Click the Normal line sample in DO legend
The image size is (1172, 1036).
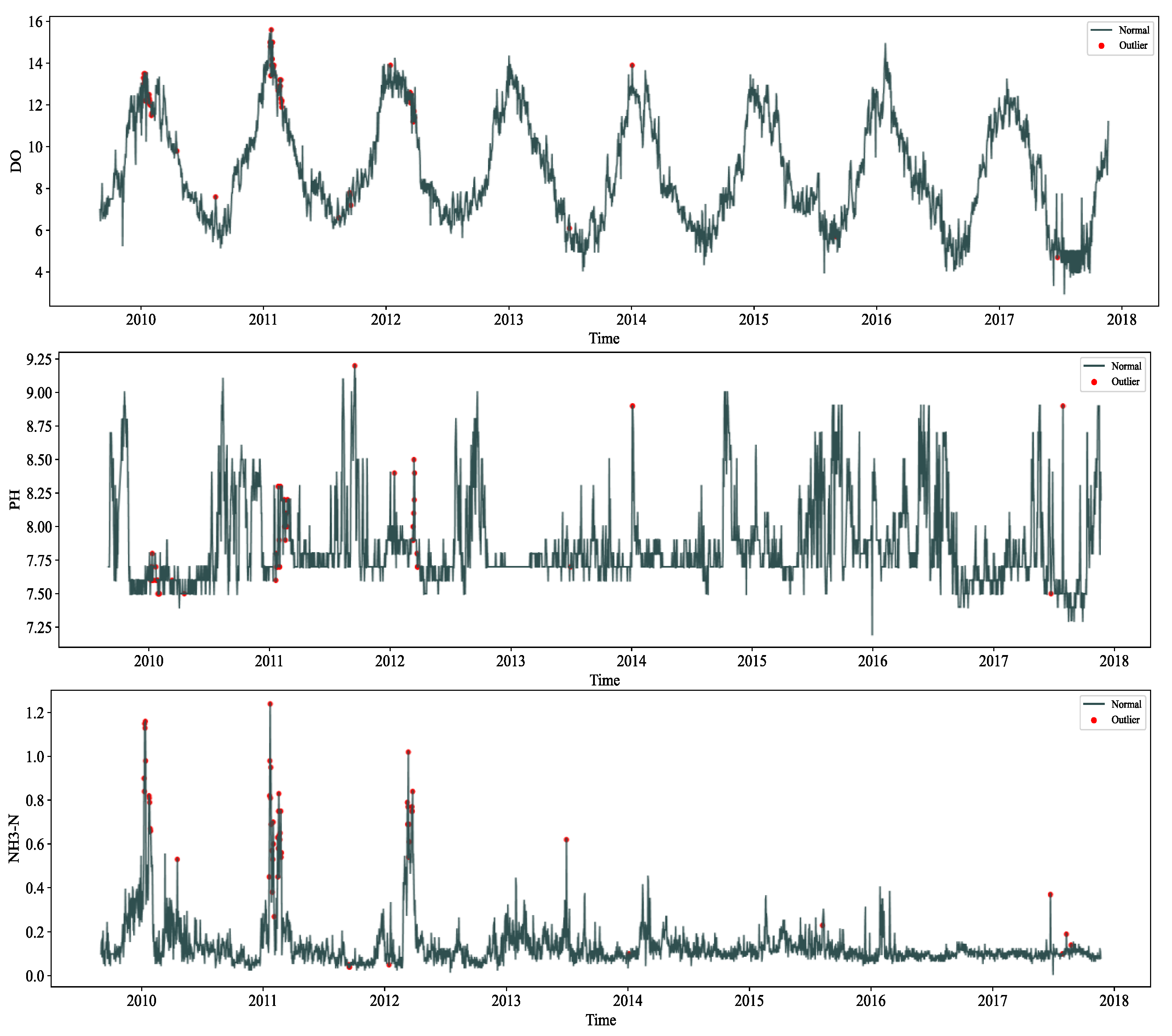coord(1102,30)
